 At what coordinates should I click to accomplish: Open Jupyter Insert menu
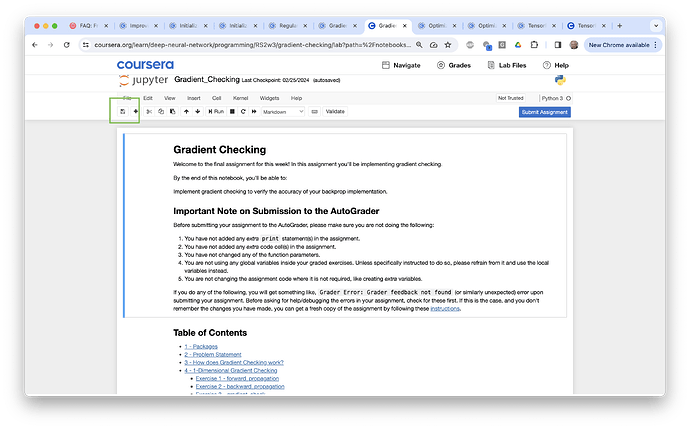coord(194,98)
